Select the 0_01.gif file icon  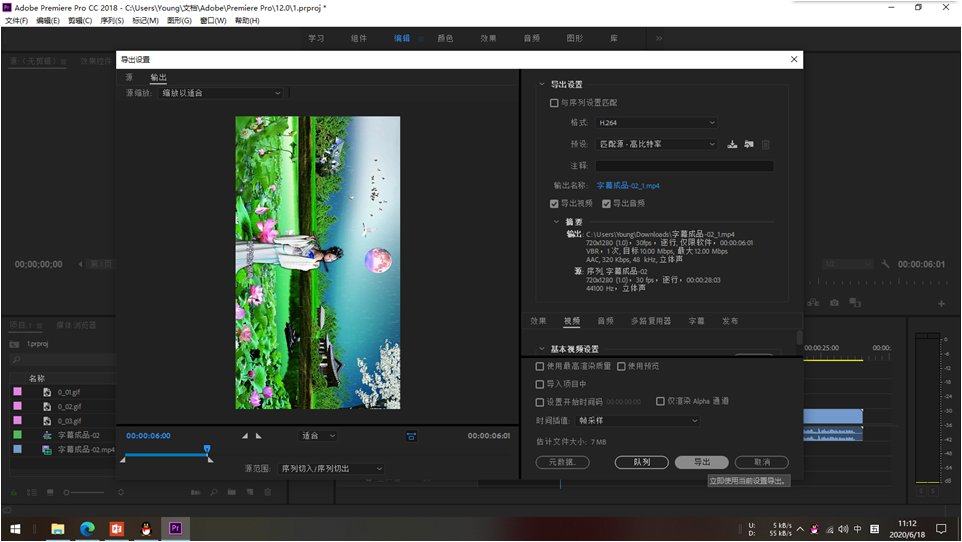coord(47,392)
